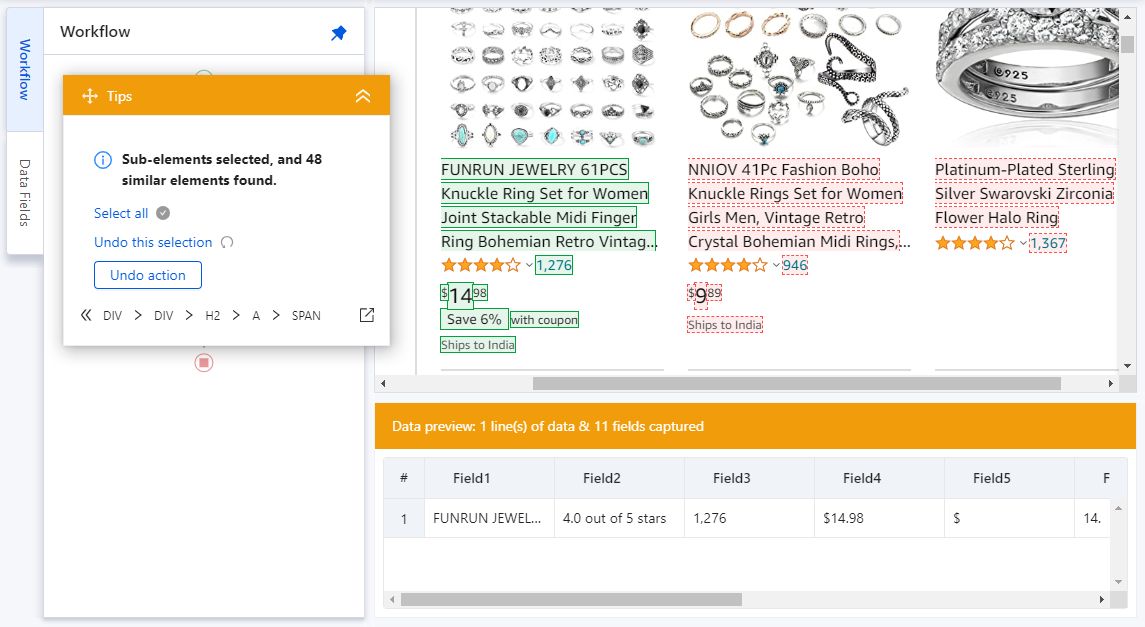Click the undo arrow icon beside Undo this selection
The height and width of the screenshot is (627, 1145).
click(x=227, y=242)
